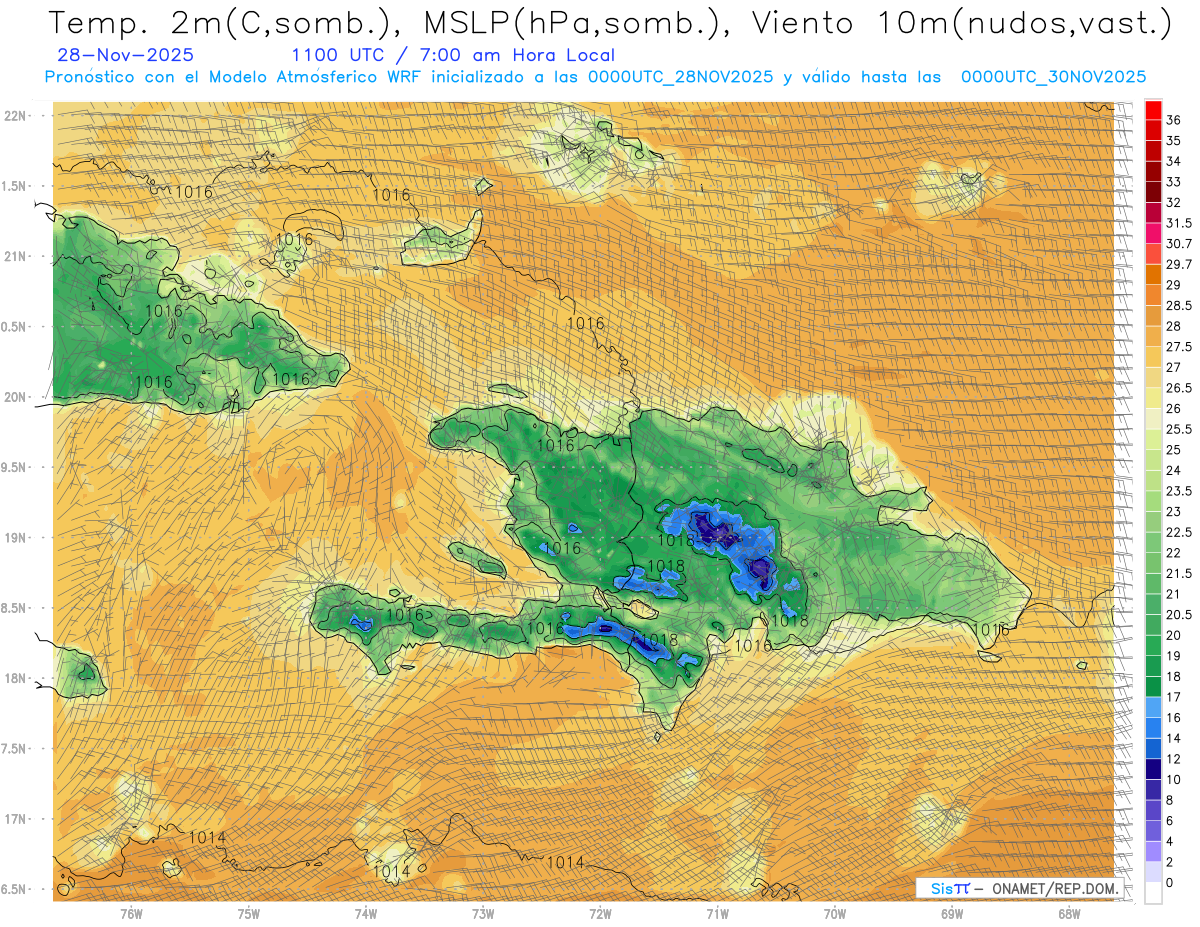Click the '18N' latitude label
This screenshot has width=1200, height=927.
[x=16, y=678]
